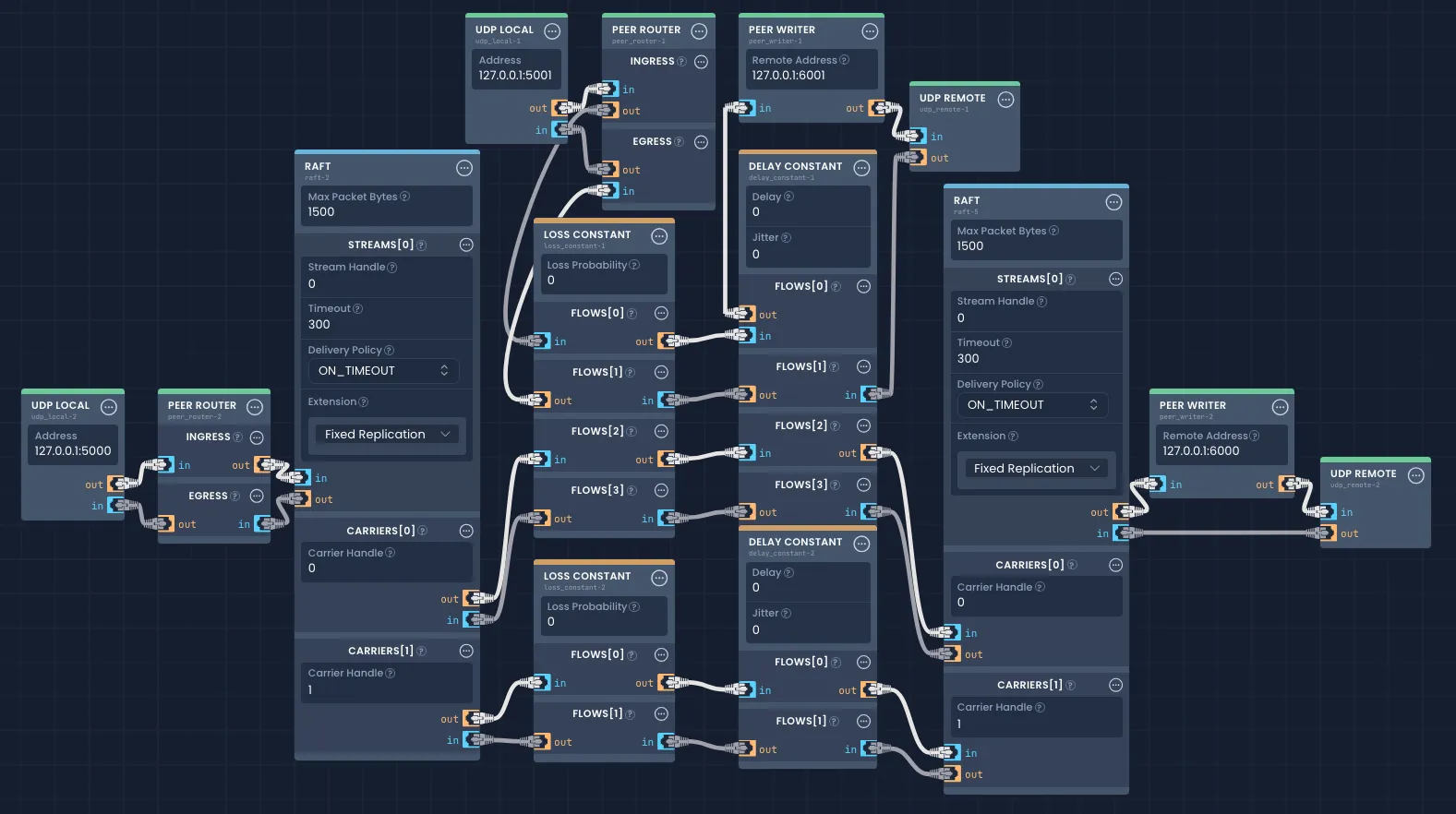Select the UDP REMOTE udp_remote-2 title
1456x814 pixels.
pyautogui.click(x=1363, y=474)
